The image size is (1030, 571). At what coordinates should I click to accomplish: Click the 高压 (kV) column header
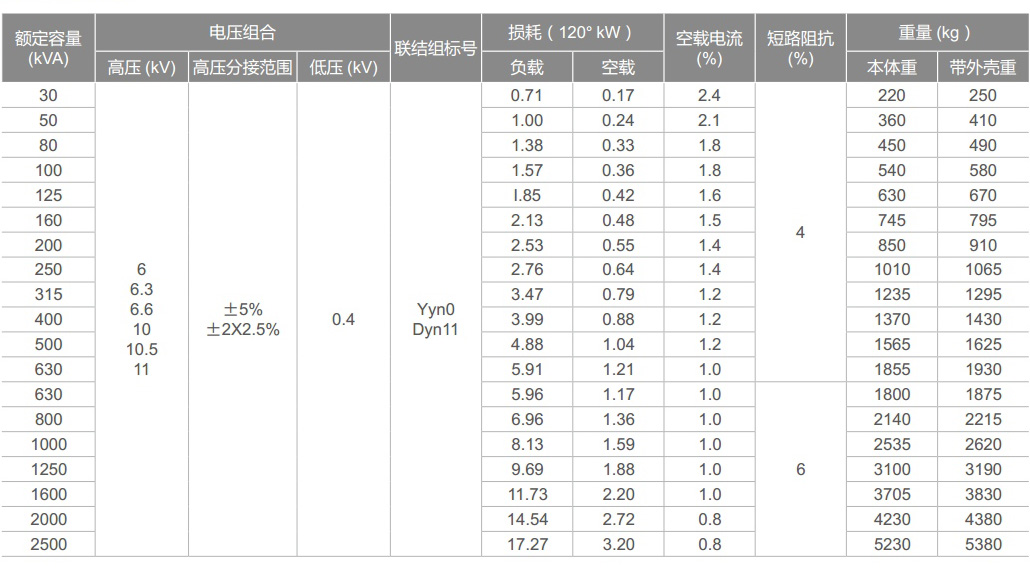(141, 68)
